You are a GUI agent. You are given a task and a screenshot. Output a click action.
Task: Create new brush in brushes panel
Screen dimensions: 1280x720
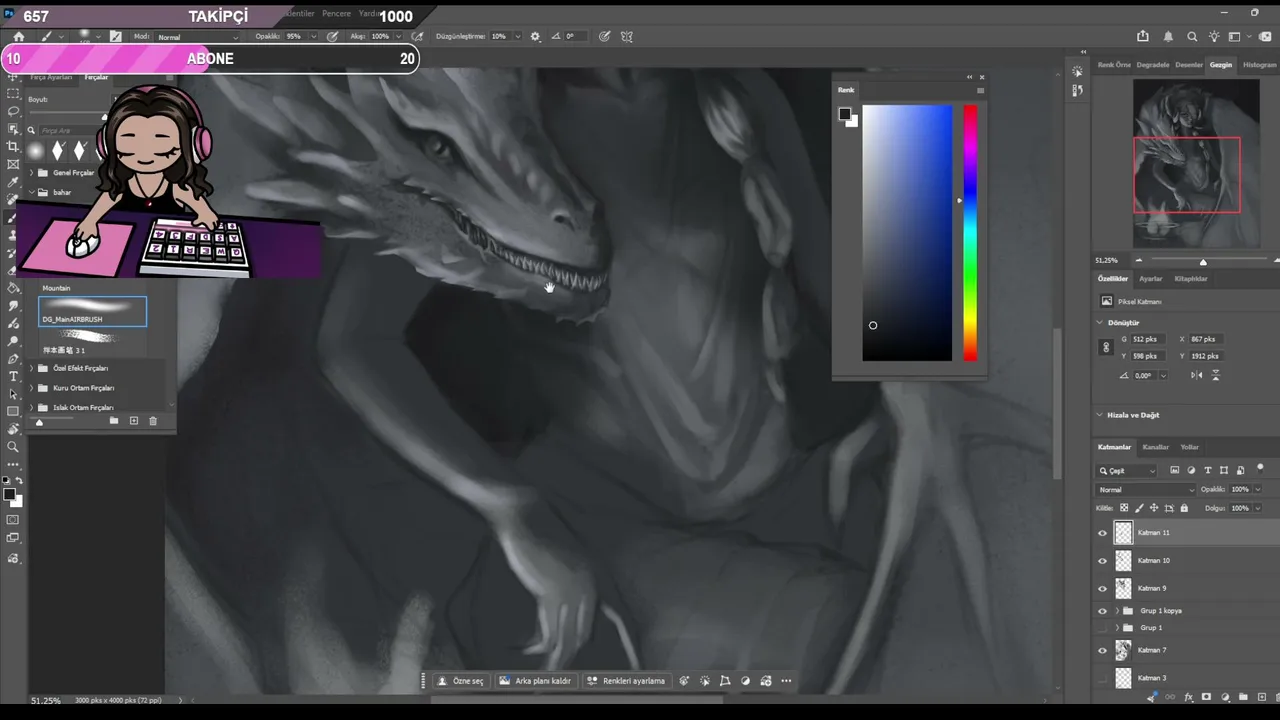pyautogui.click(x=133, y=421)
